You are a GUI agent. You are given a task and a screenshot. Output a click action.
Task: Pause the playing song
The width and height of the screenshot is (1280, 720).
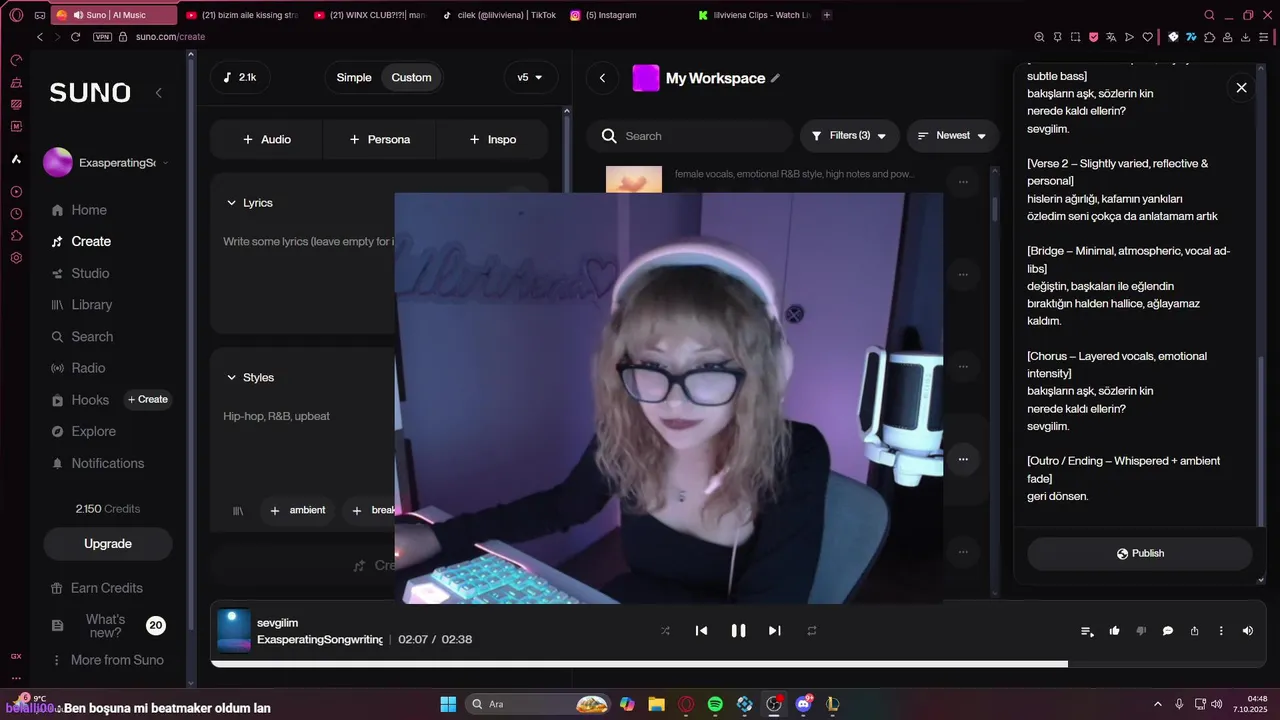pyautogui.click(x=738, y=631)
